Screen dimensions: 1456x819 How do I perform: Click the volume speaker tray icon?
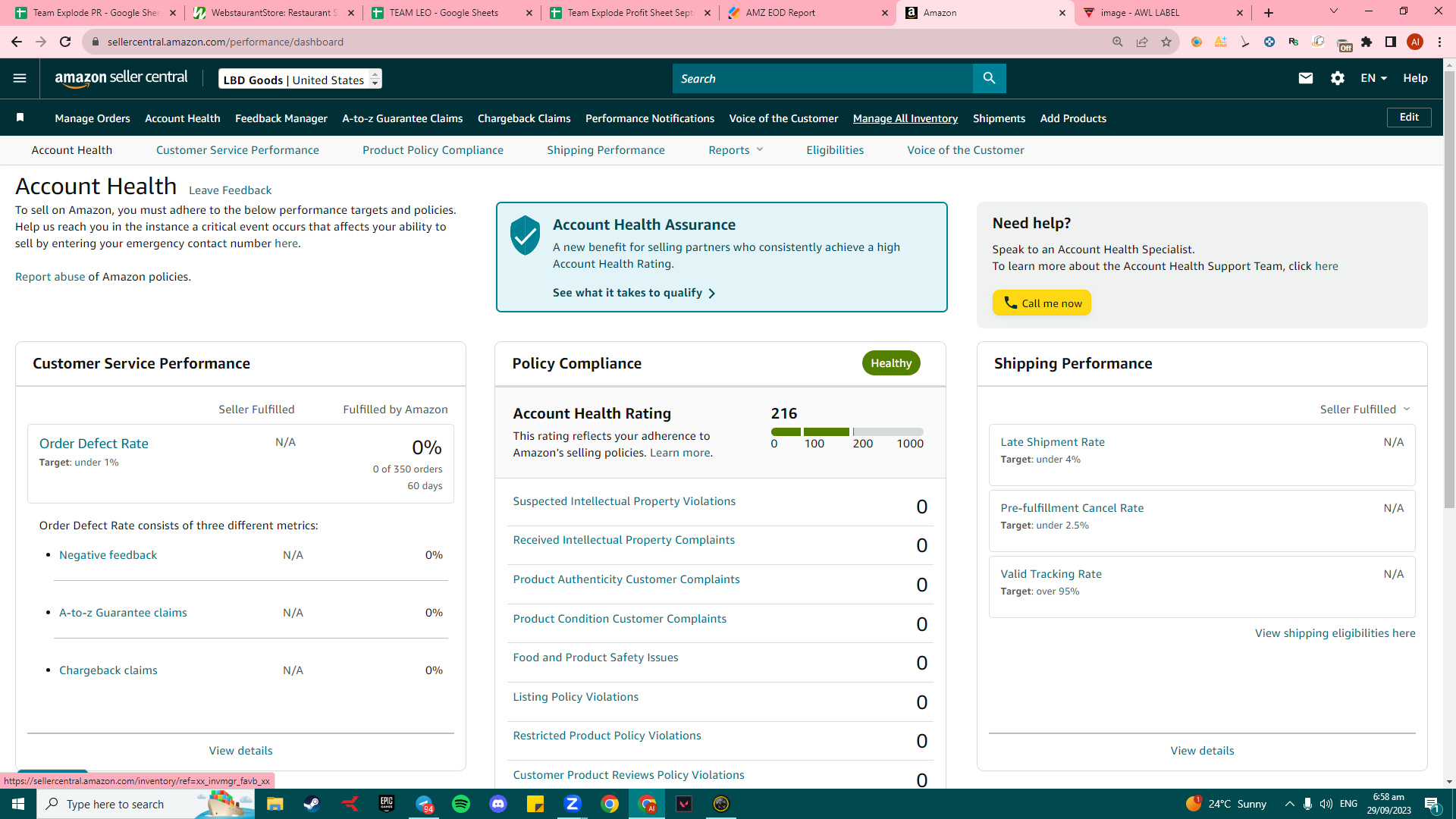(x=1326, y=804)
